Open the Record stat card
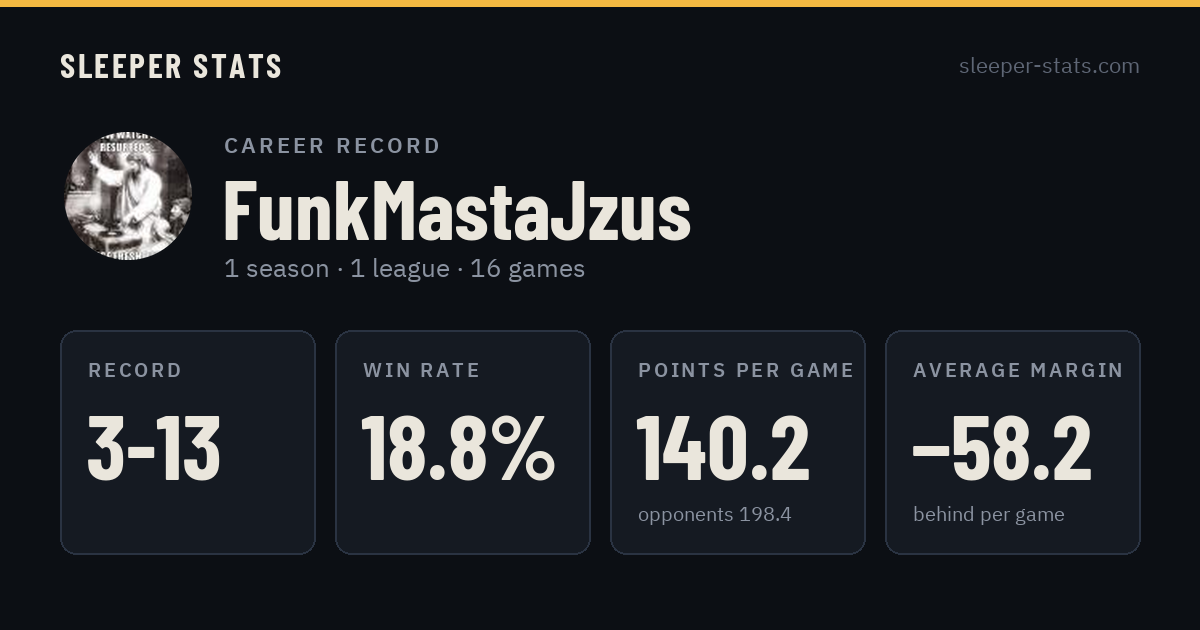The width and height of the screenshot is (1200, 630). (188, 442)
